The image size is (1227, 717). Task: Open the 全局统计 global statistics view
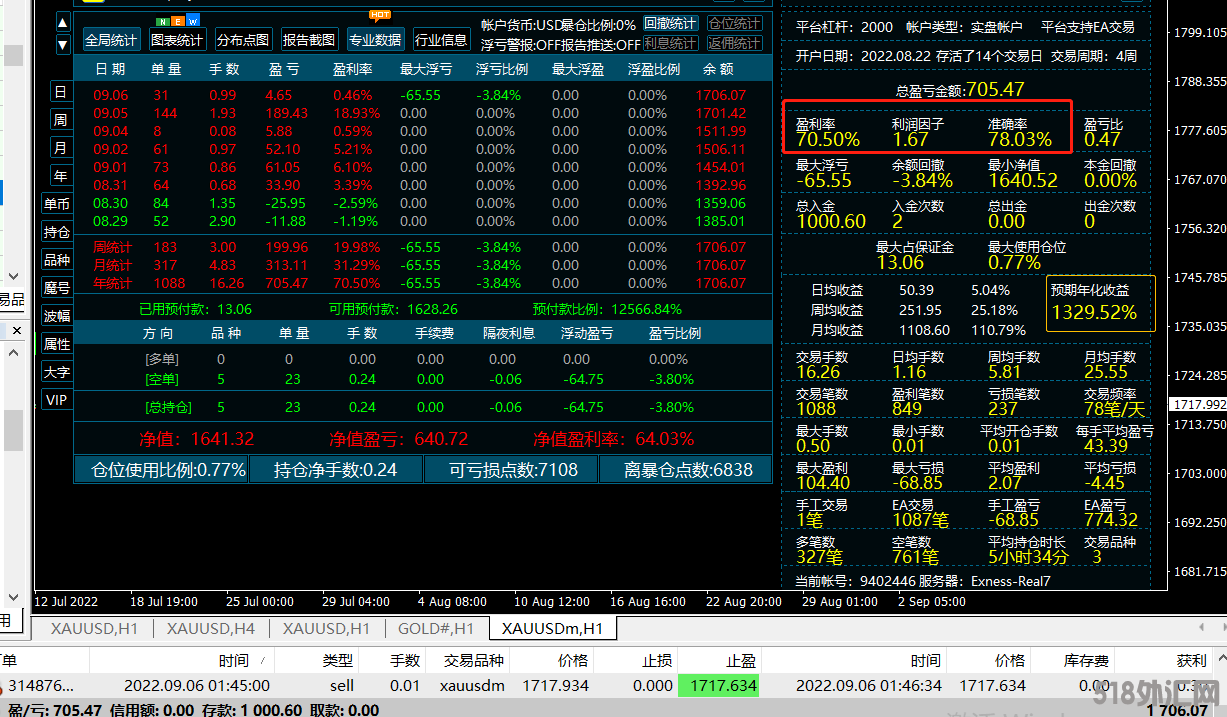[111, 40]
